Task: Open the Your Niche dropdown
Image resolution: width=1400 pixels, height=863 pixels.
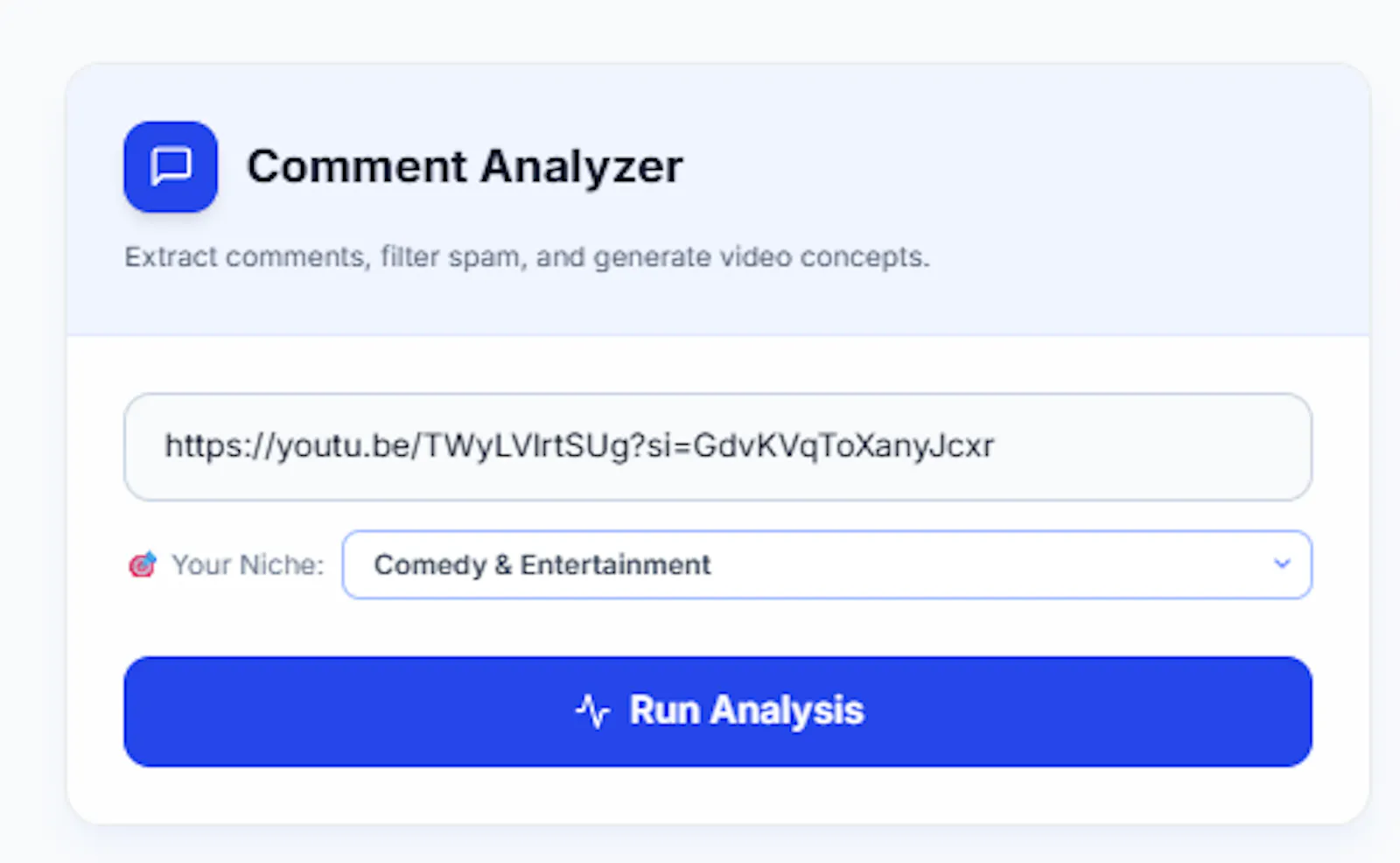Action: pos(827,565)
